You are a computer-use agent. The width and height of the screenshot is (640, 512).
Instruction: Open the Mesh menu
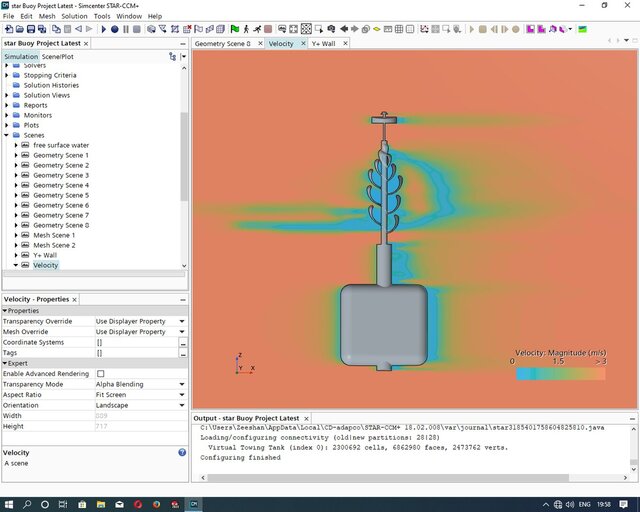pos(47,16)
